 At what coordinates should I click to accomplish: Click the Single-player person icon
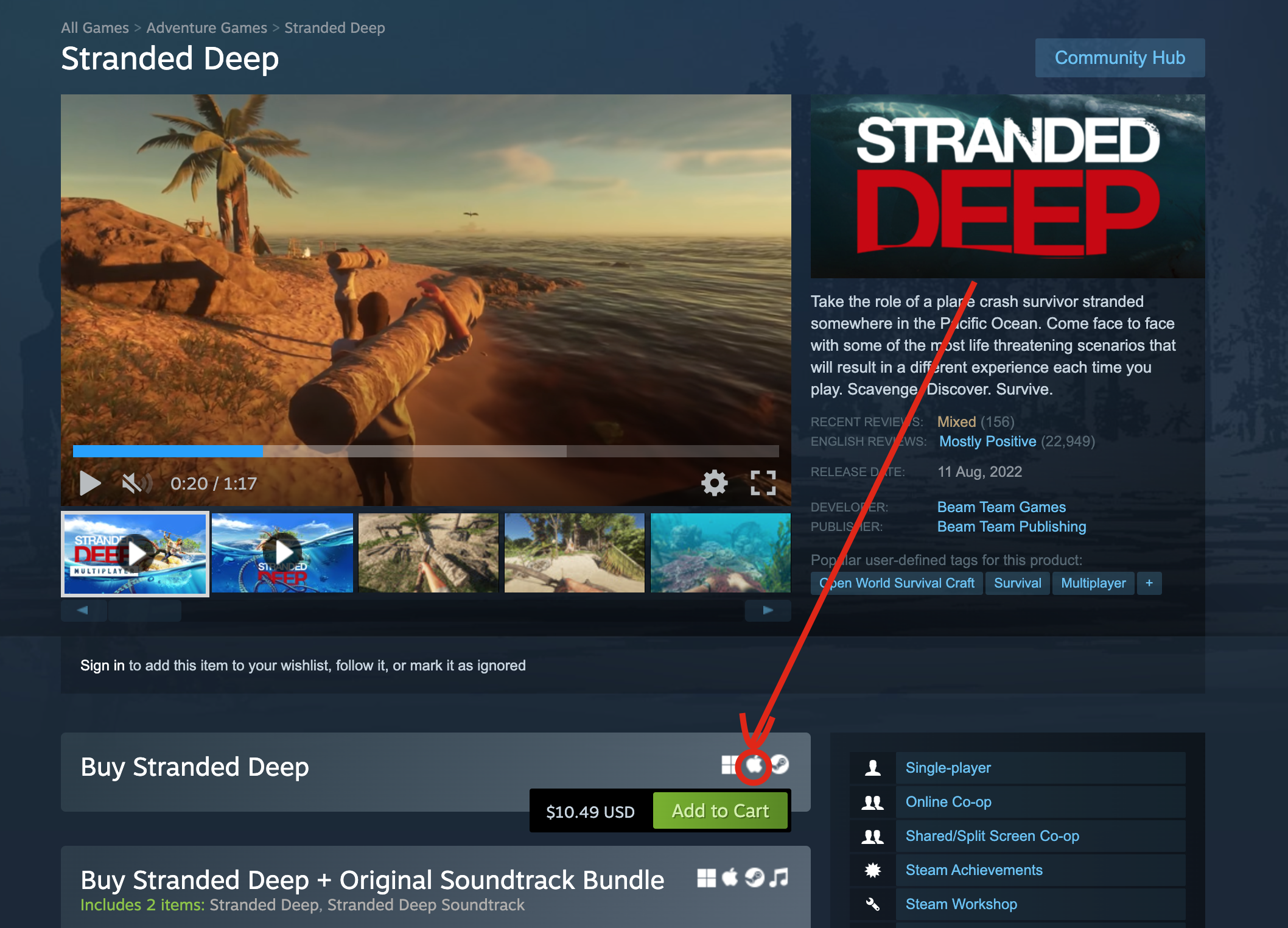pyautogui.click(x=873, y=768)
